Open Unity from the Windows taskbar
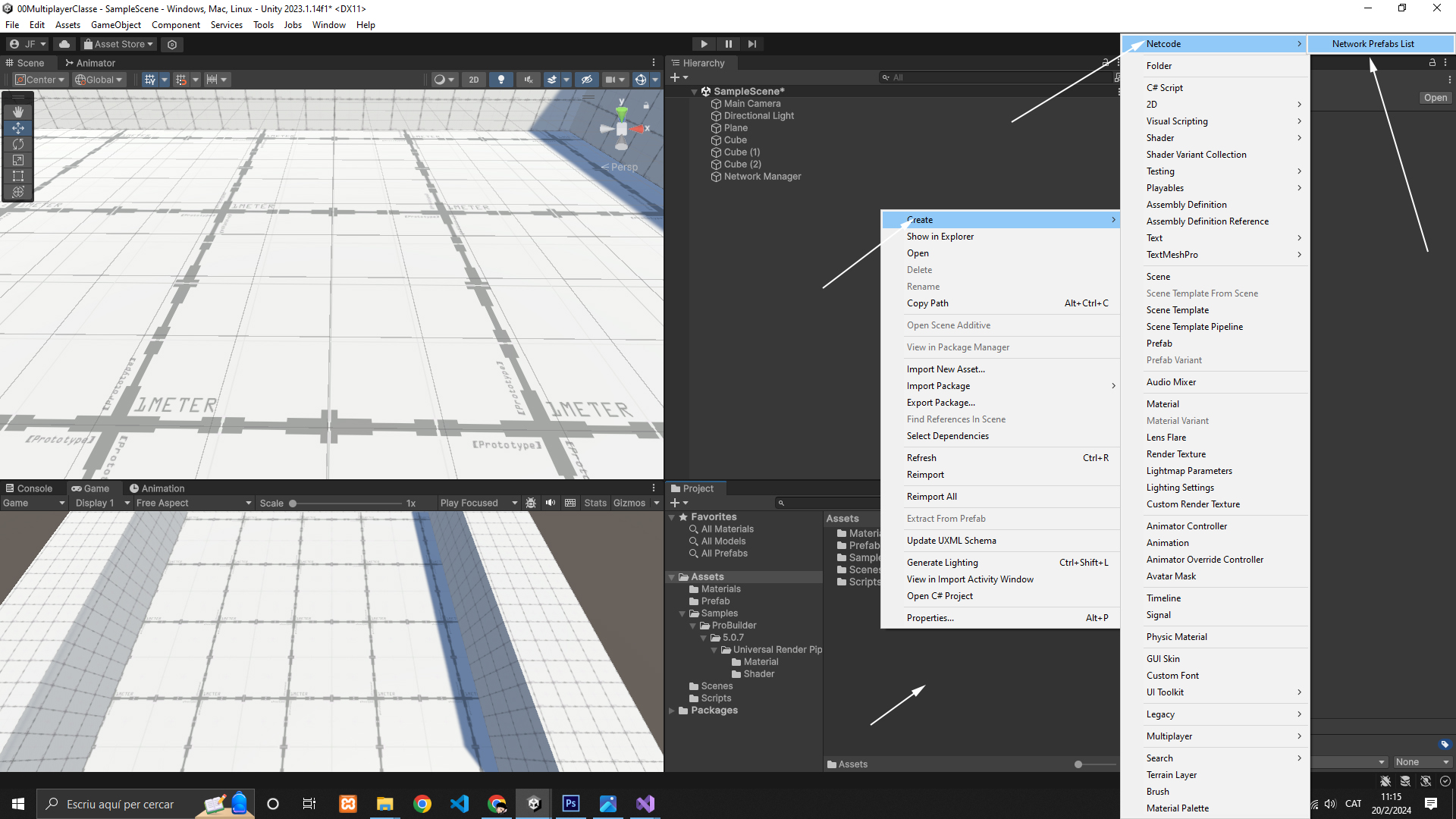 [x=534, y=804]
